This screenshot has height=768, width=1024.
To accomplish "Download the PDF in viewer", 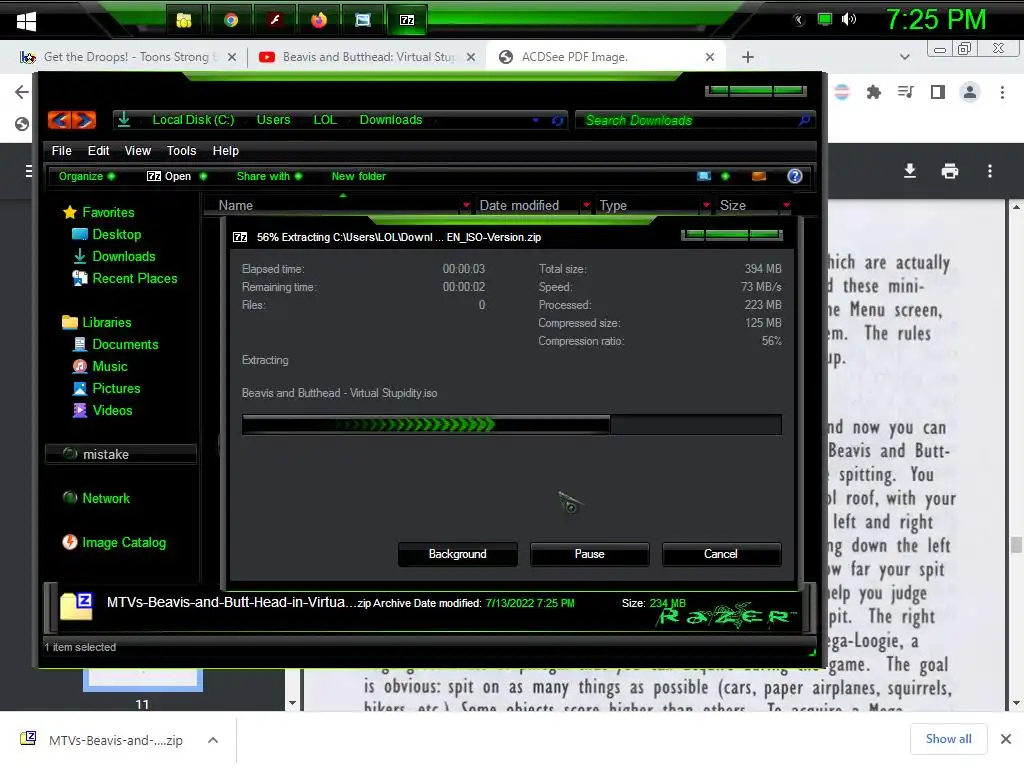I will [909, 171].
